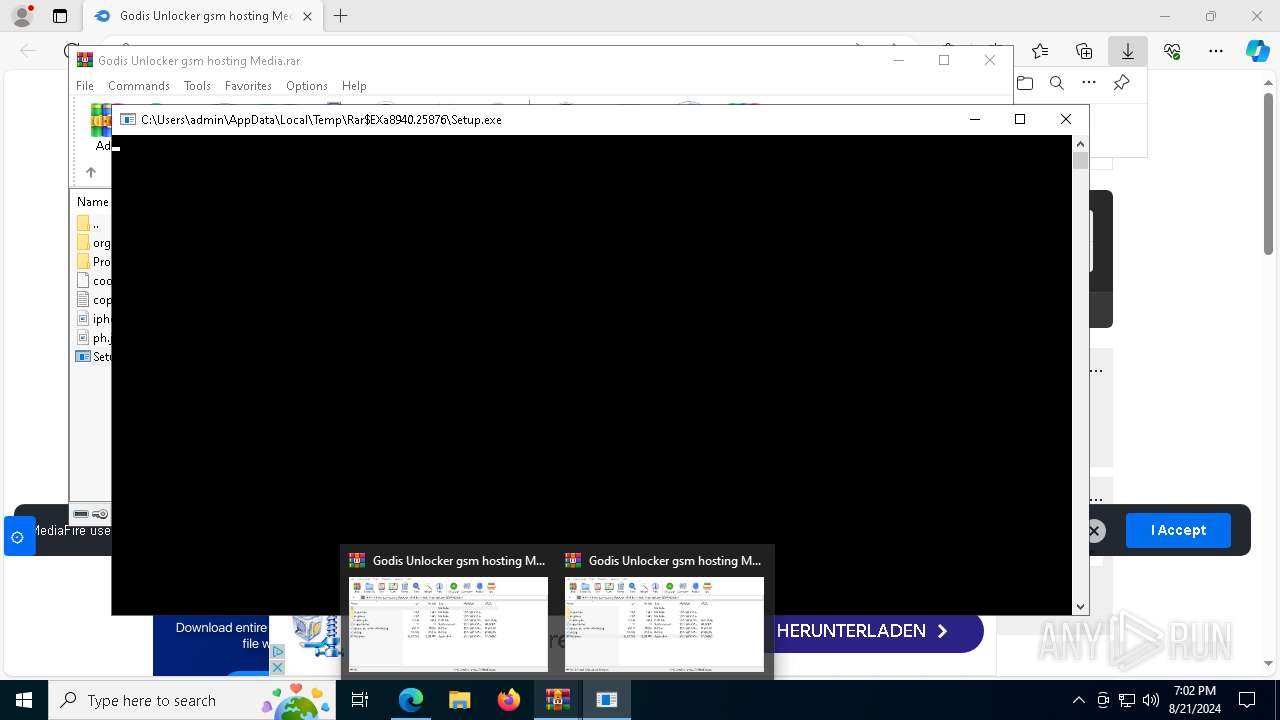Screen dimensions: 1280x720
Task: Open the Tools menu in WinRAR
Action: point(197,86)
